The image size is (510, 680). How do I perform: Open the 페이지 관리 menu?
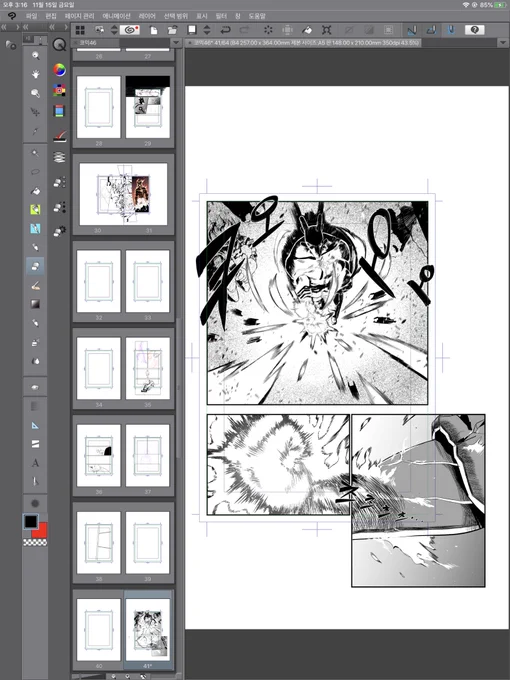coord(79,16)
